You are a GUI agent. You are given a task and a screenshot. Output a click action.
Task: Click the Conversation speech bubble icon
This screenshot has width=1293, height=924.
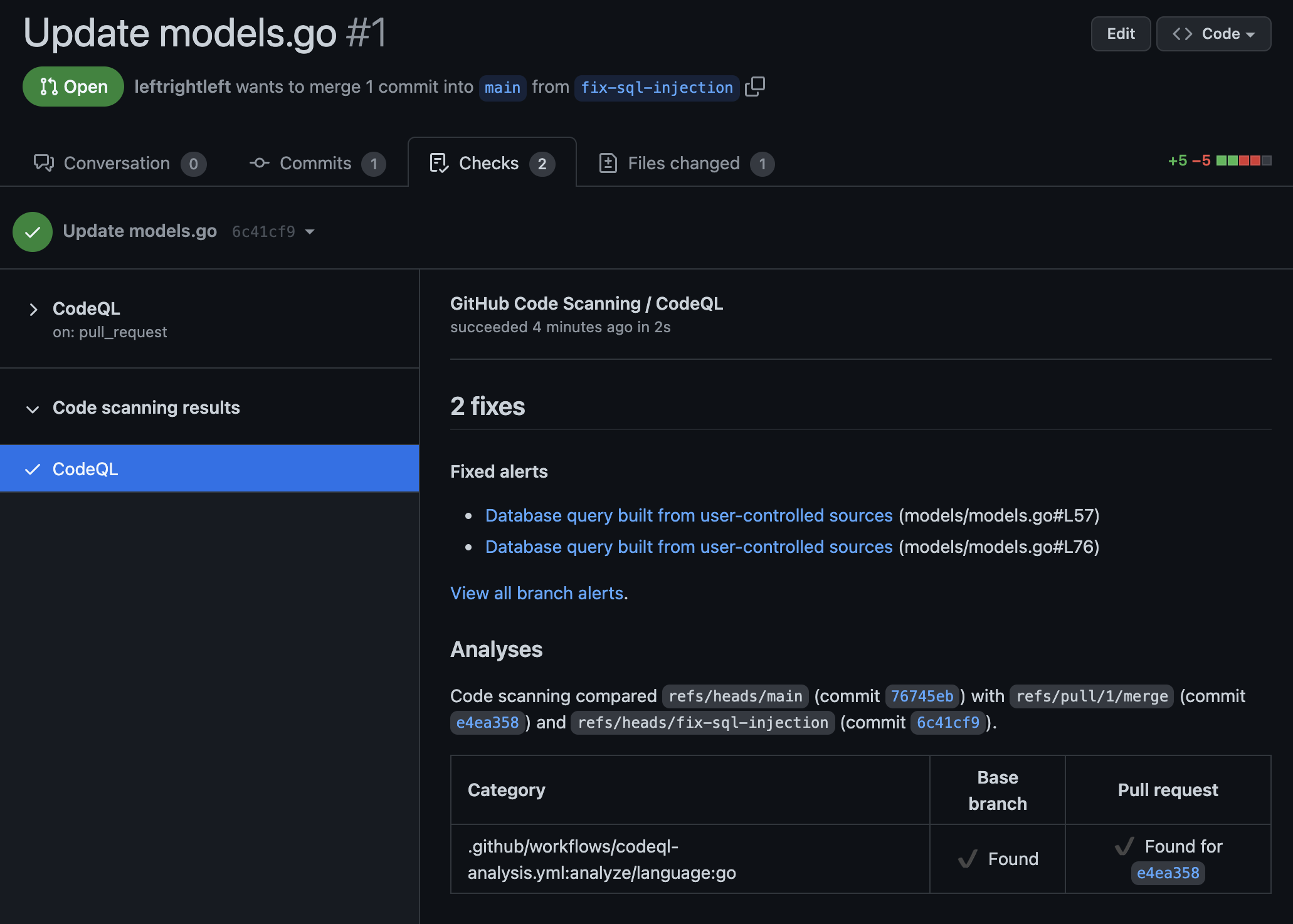[43, 163]
